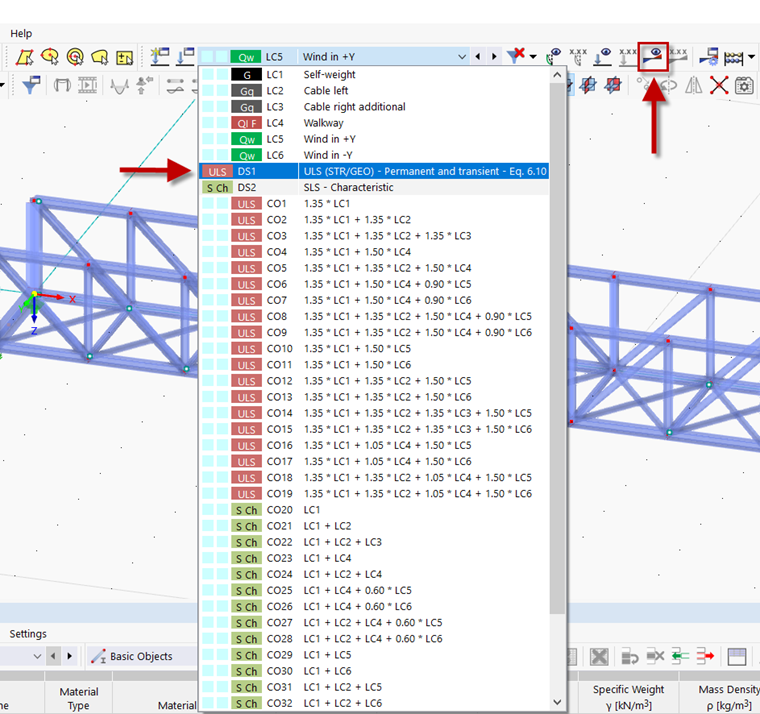
Task: Click the filter-with-window funnel icon
Action: [x=32, y=85]
